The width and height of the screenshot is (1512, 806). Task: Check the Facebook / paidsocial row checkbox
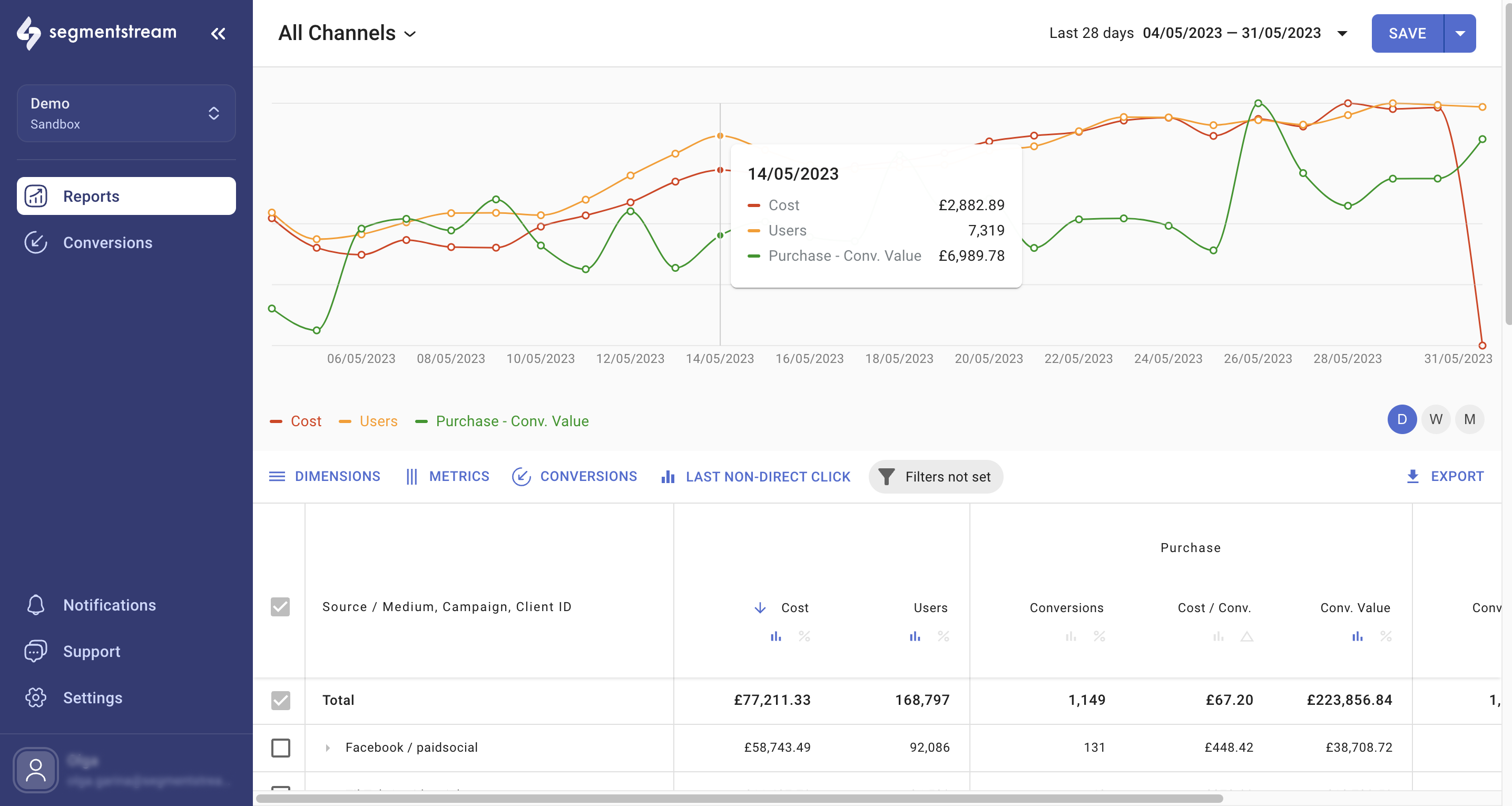281,748
